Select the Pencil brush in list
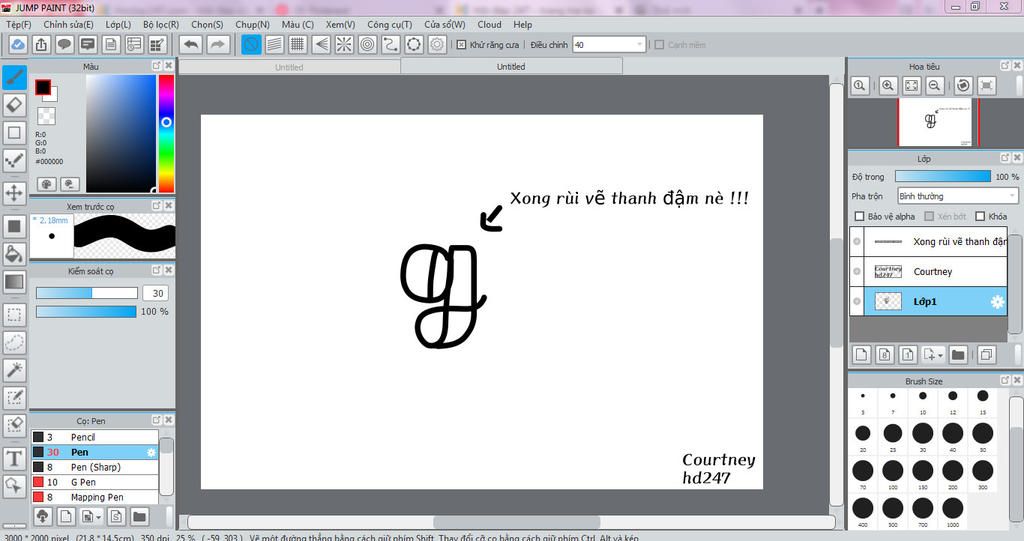The width and height of the screenshot is (1024, 541). coord(95,437)
